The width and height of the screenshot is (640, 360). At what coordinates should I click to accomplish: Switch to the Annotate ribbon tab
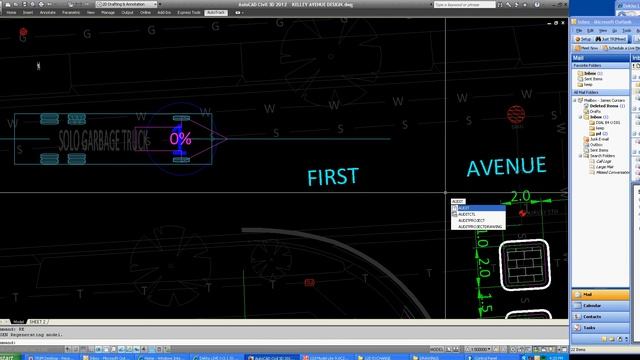(48, 13)
